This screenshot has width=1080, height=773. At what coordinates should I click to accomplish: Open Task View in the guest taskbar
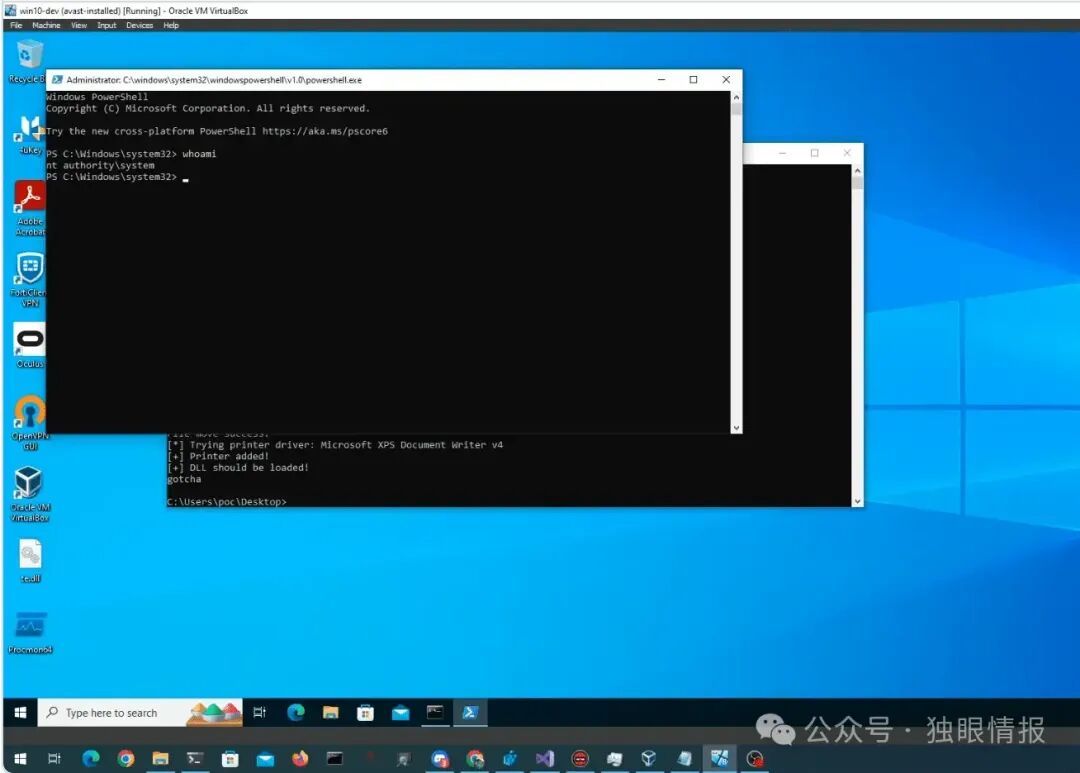pos(260,712)
